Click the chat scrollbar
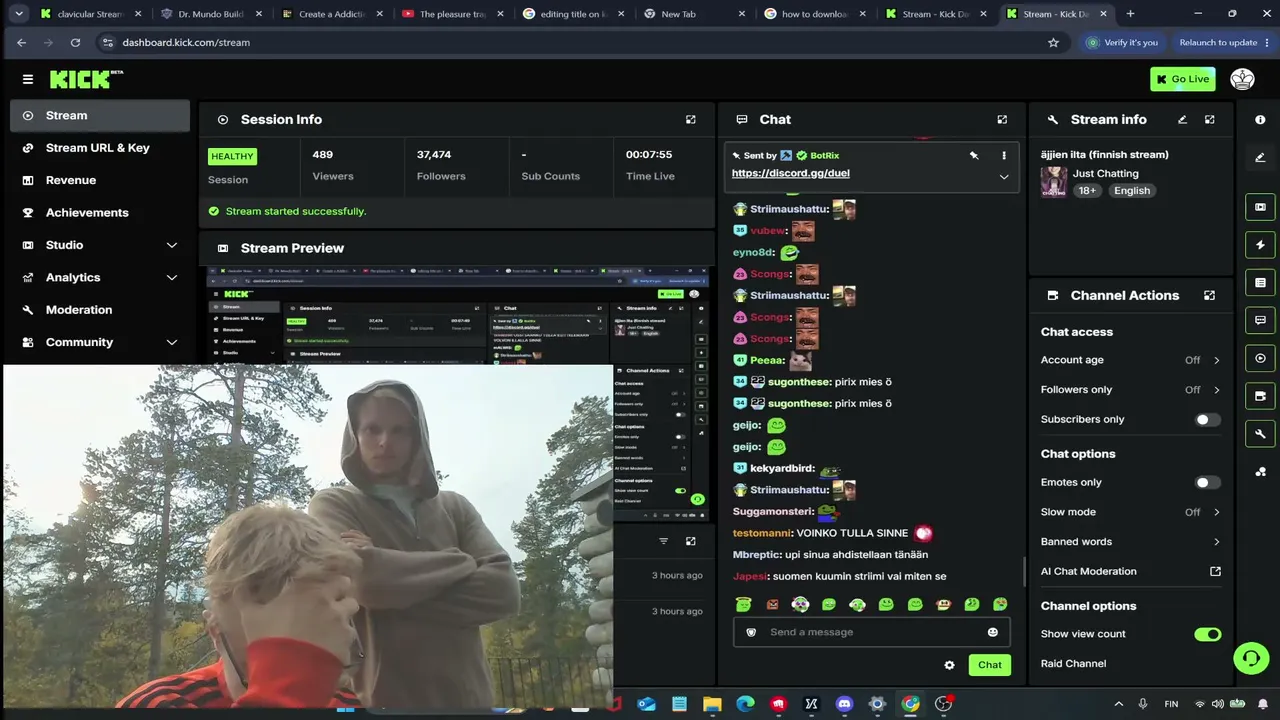Screen dimensions: 1280x720 point(1024,572)
